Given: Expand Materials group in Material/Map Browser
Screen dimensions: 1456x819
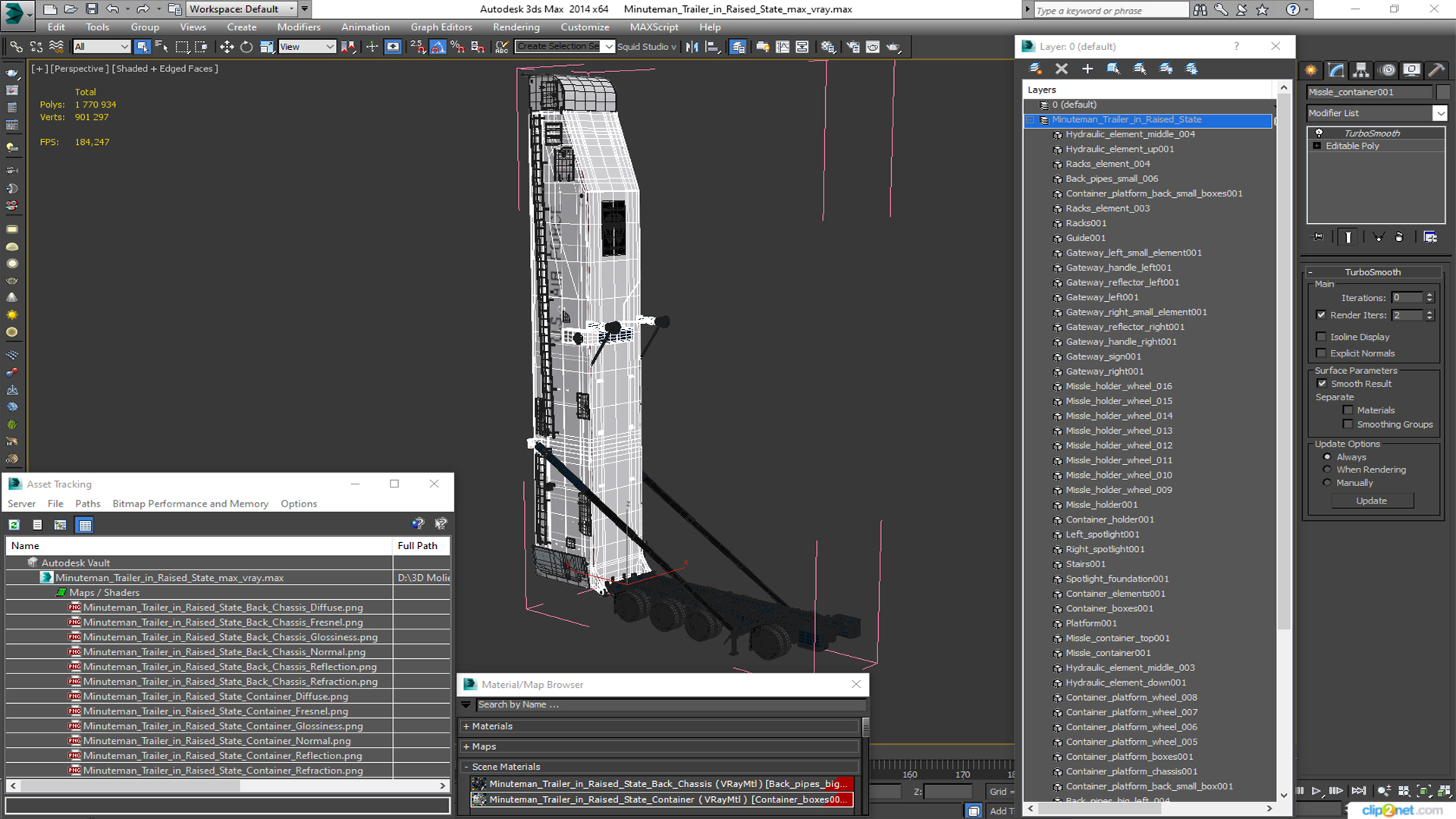Looking at the screenshot, I should [466, 726].
